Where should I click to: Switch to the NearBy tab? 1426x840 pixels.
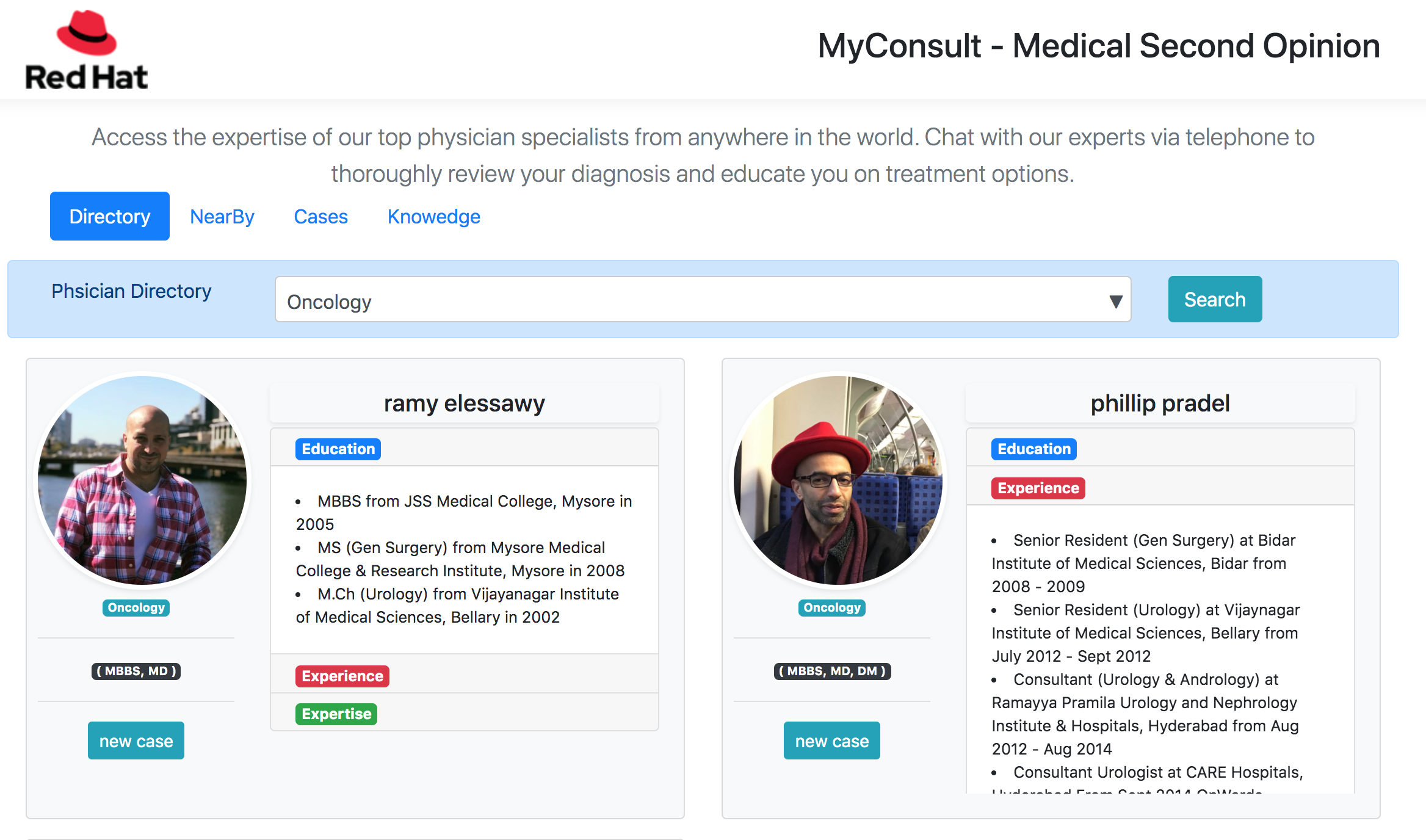click(x=222, y=217)
